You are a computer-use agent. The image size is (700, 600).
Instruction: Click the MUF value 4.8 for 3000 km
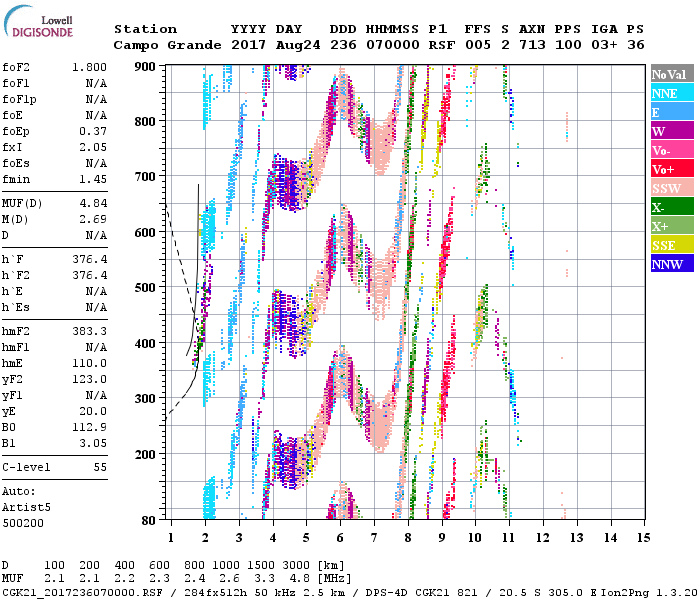click(300, 579)
